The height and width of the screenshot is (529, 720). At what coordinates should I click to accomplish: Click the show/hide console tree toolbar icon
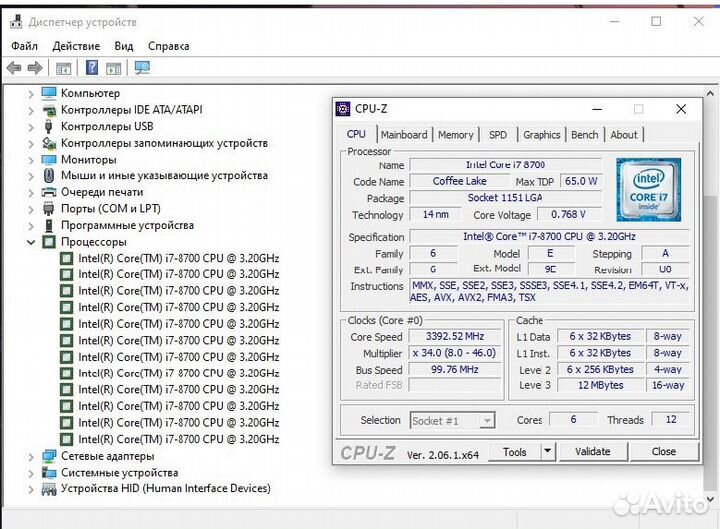coord(63,69)
